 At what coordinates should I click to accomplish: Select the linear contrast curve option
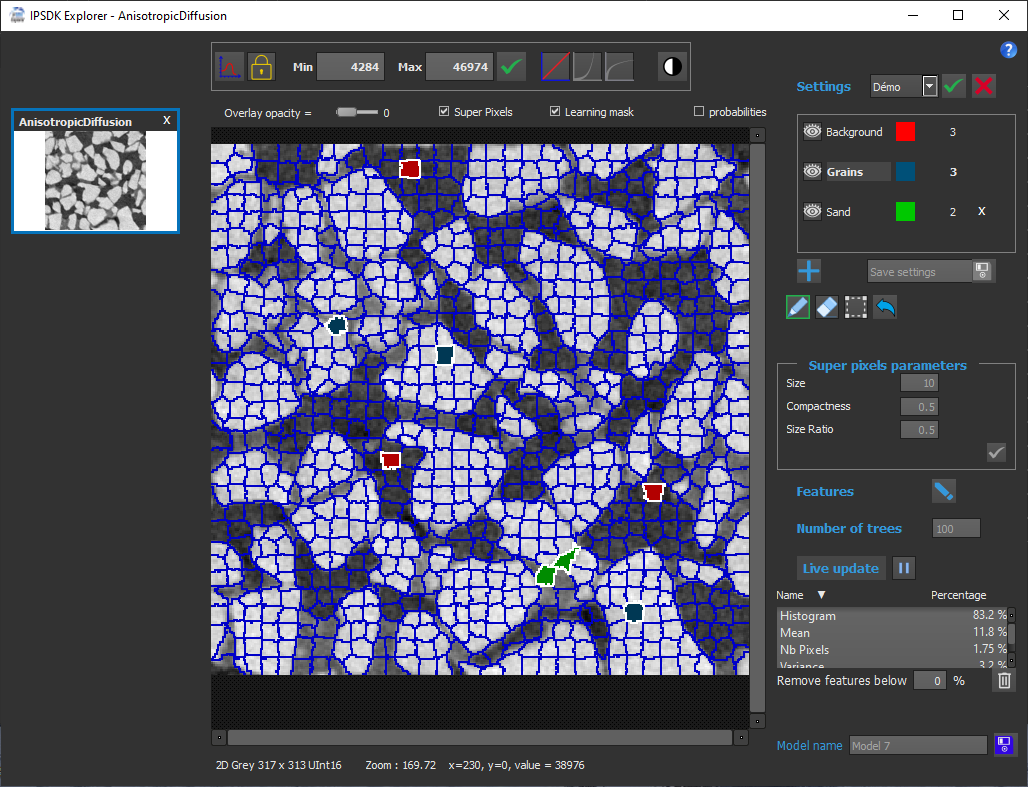tap(558, 66)
